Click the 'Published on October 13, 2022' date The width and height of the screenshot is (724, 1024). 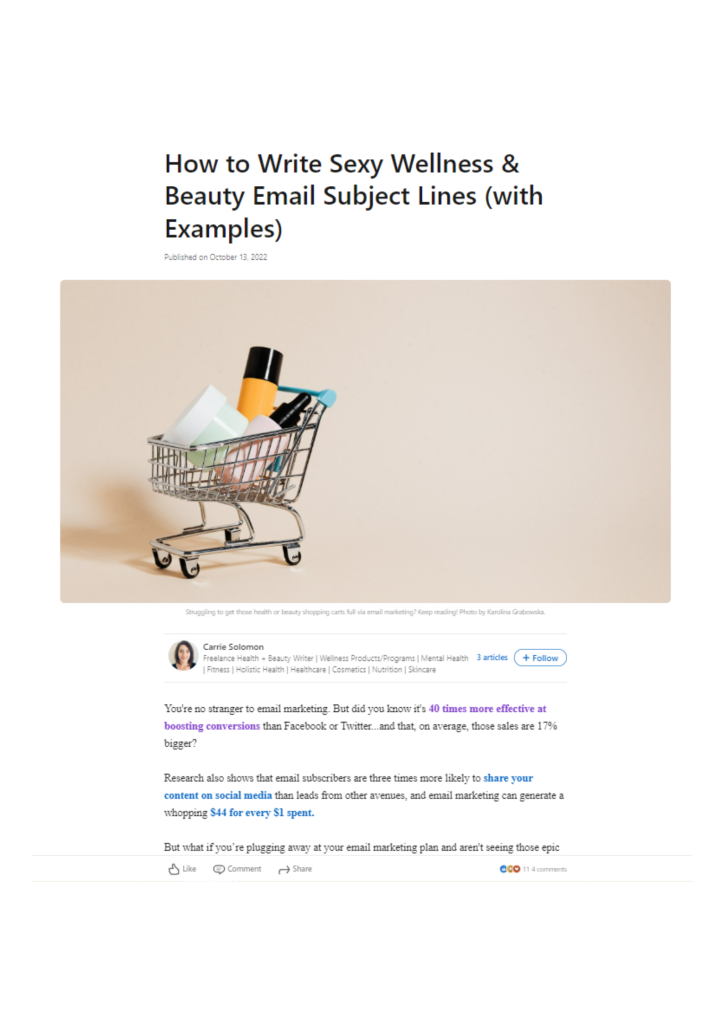pyautogui.click(x=215, y=257)
